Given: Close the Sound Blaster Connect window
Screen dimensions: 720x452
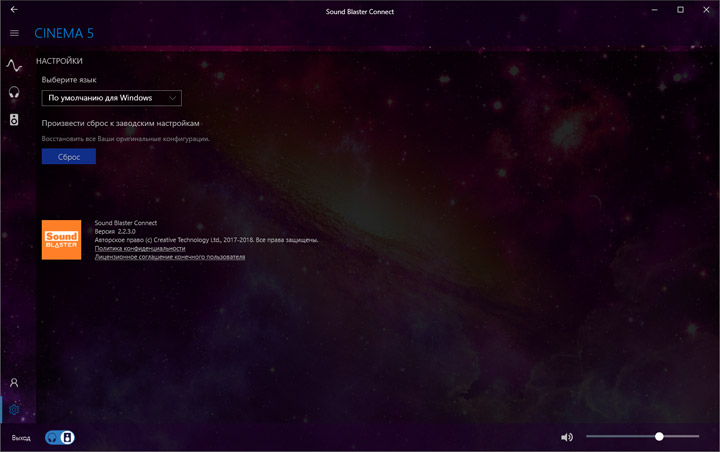Looking at the screenshot, I should coord(706,10).
